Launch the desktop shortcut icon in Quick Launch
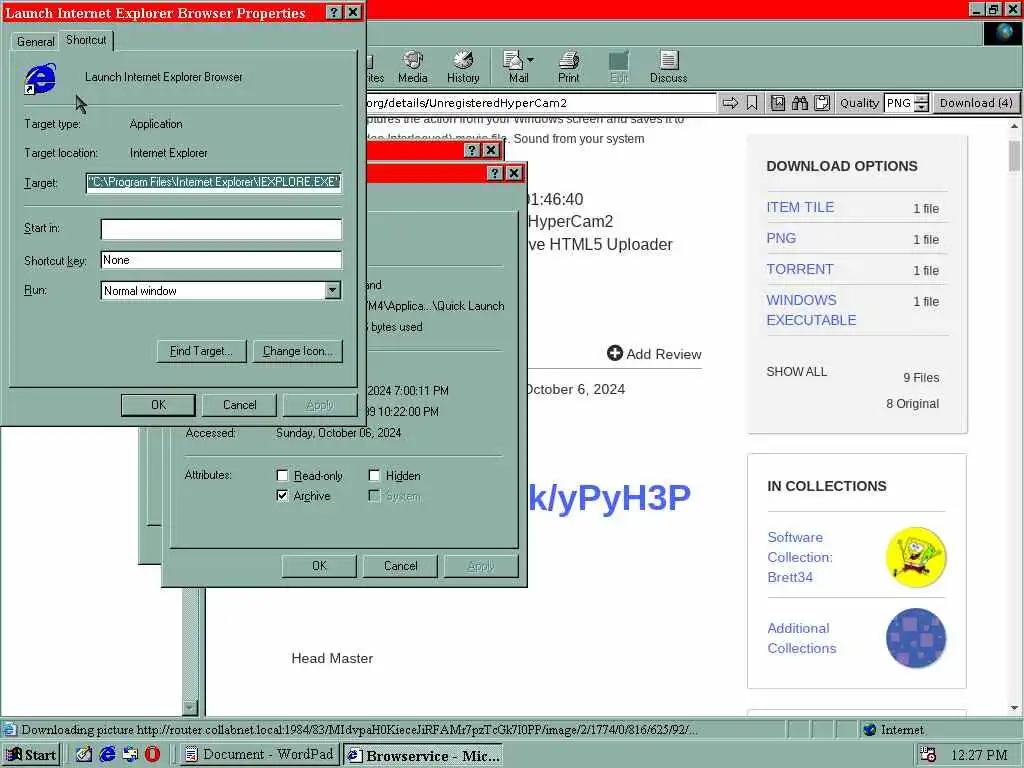The height and width of the screenshot is (768, 1024). tap(84, 754)
